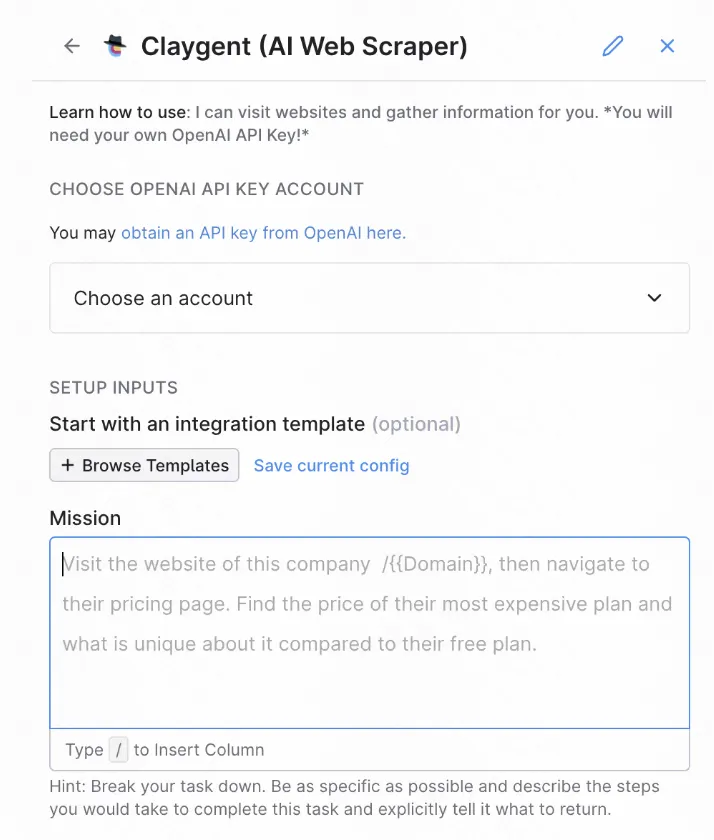Click the slash key icon below Mission
This screenshot has height=840, width=714.
[119, 750]
